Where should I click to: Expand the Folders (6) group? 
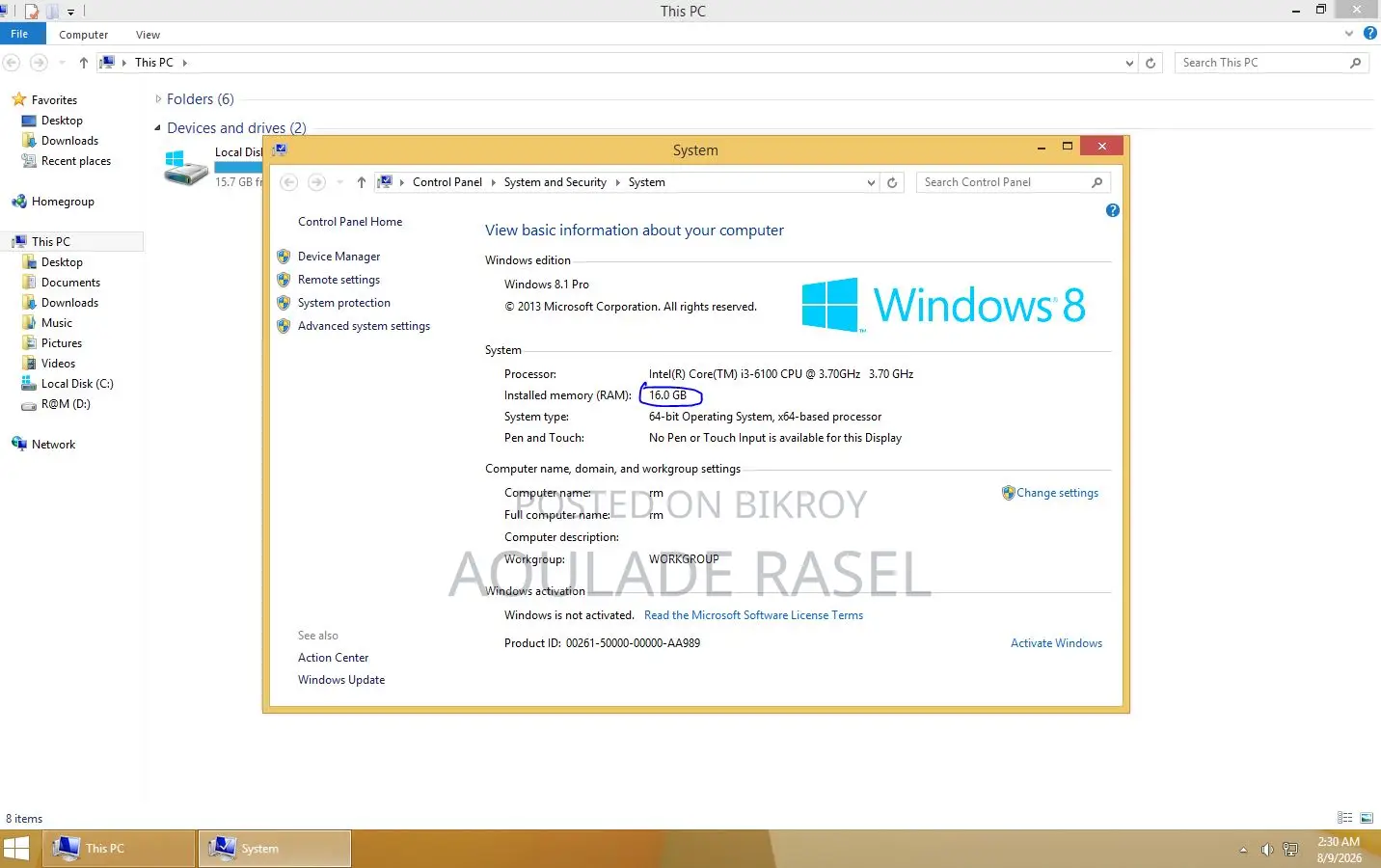click(158, 99)
